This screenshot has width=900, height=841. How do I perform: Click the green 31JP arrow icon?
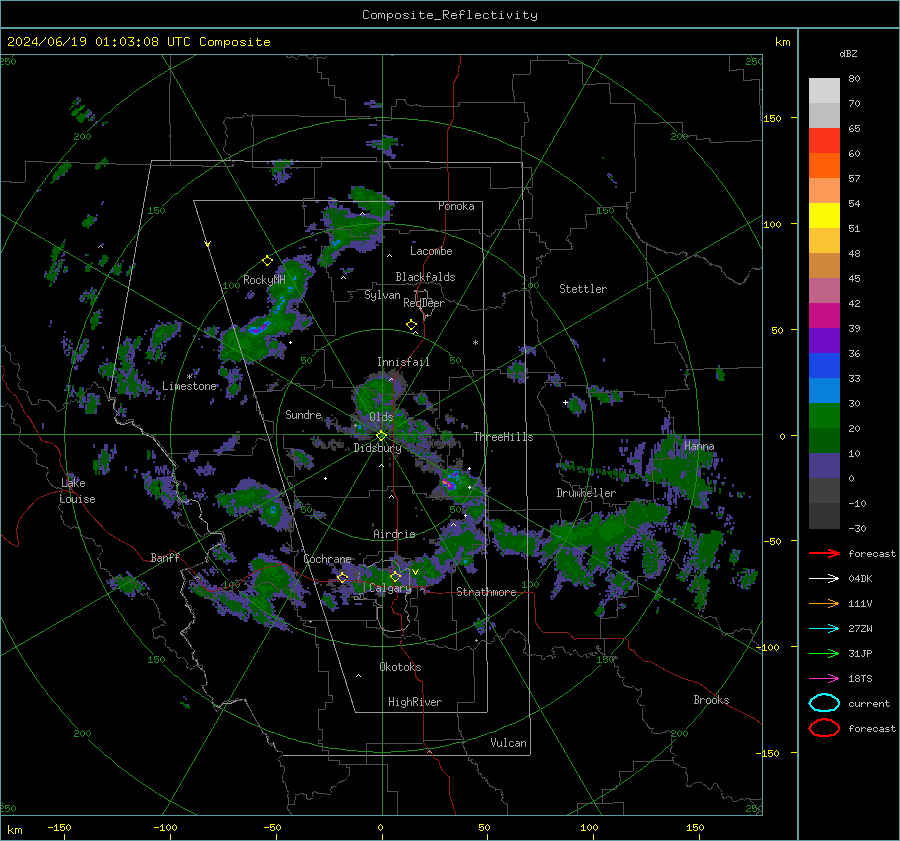pyautogui.click(x=824, y=653)
